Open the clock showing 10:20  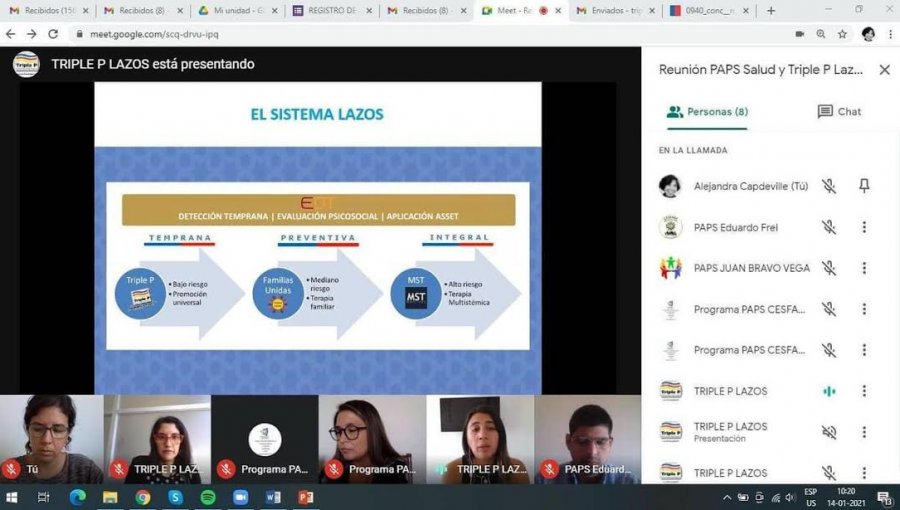846,497
